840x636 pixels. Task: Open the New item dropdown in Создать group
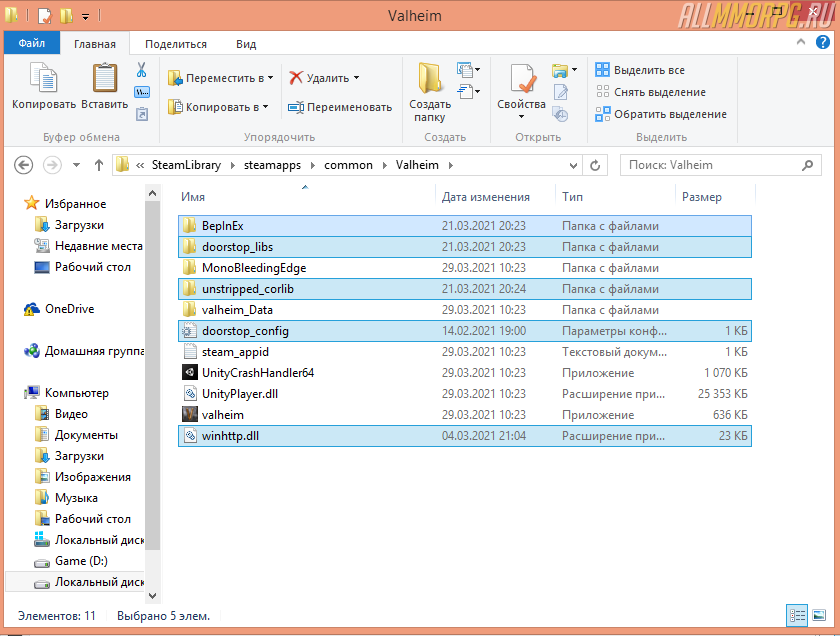point(468,70)
